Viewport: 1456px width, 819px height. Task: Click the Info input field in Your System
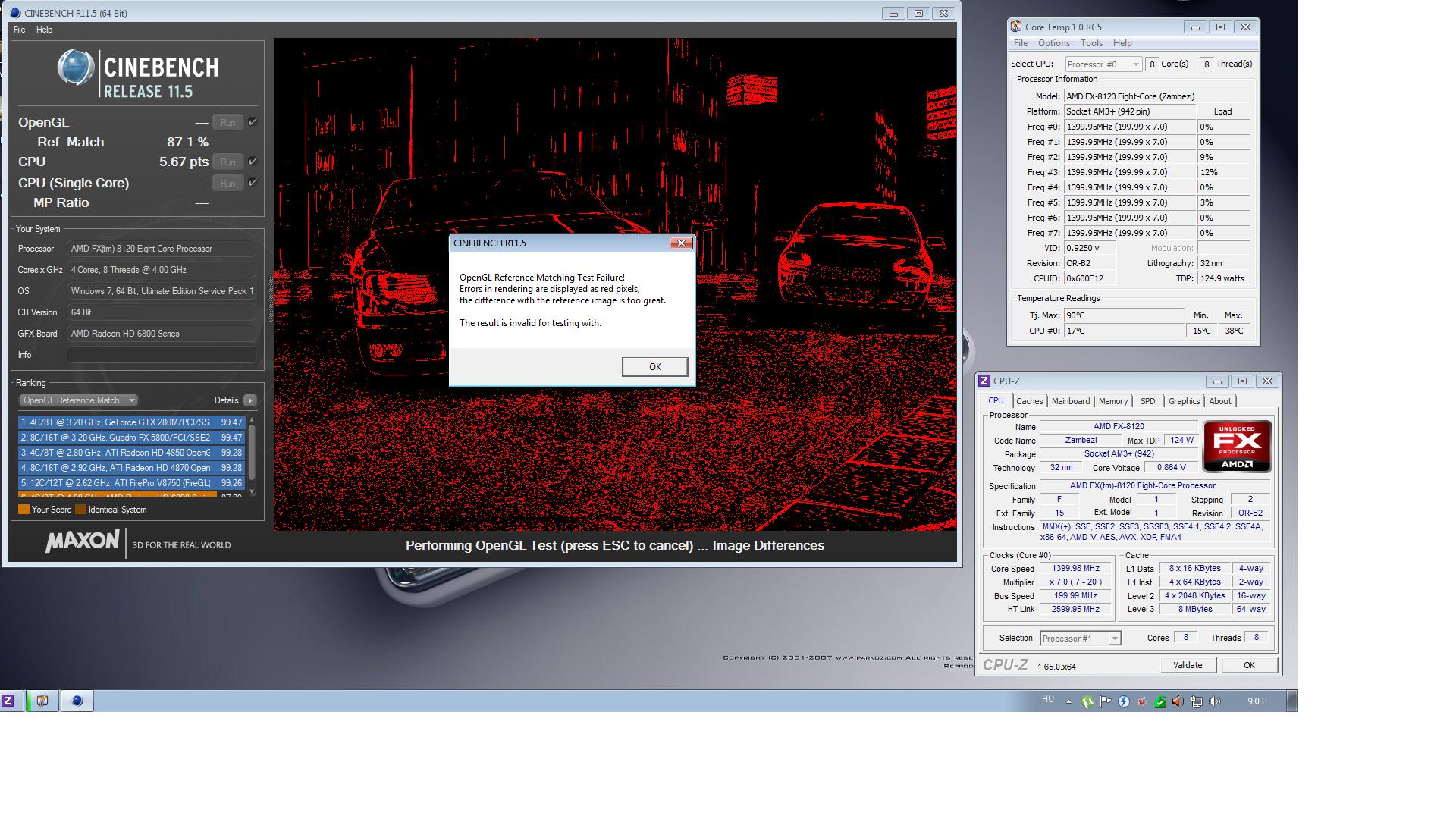click(162, 355)
